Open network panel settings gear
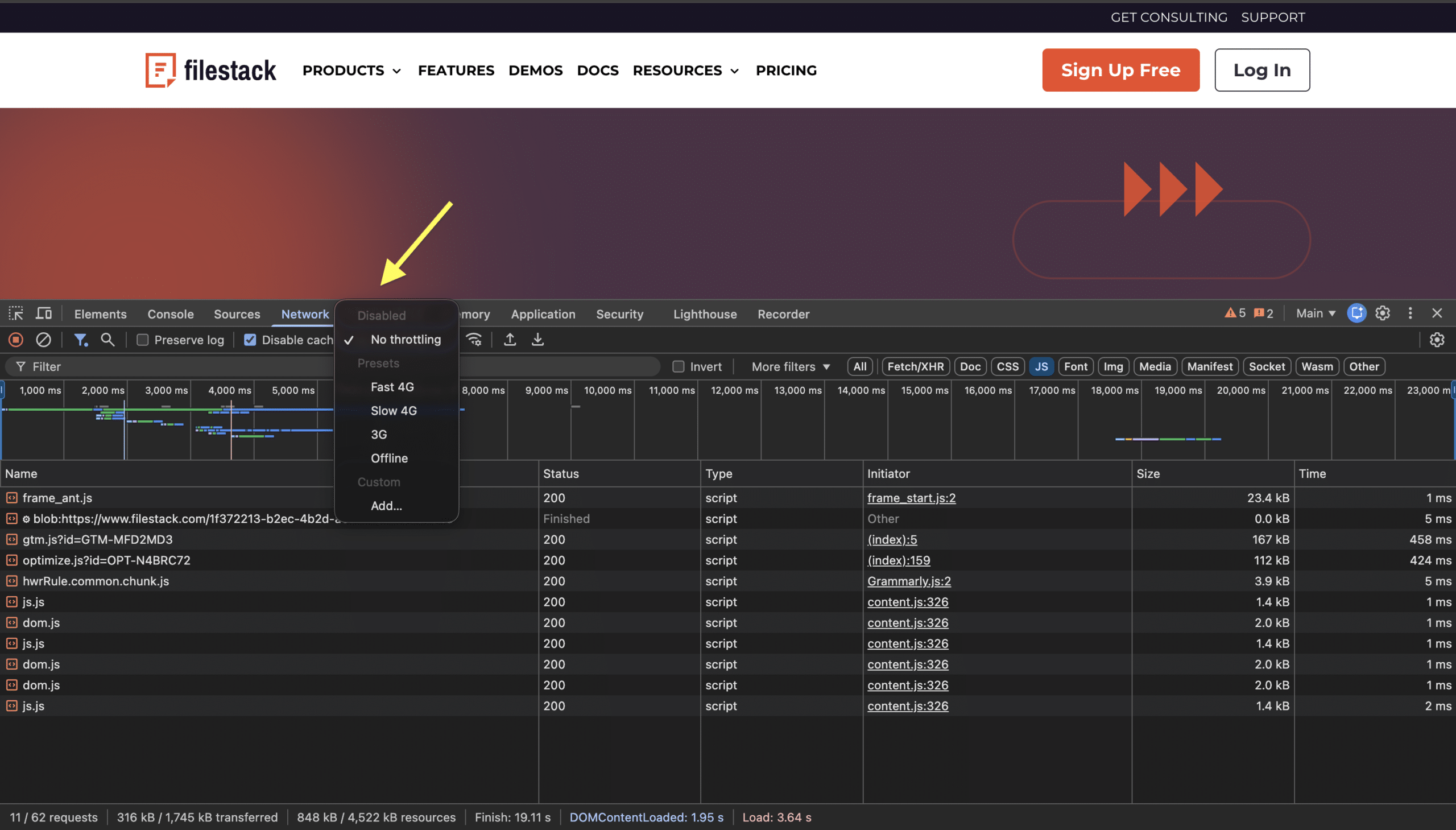The width and height of the screenshot is (1456, 830). click(x=1437, y=340)
